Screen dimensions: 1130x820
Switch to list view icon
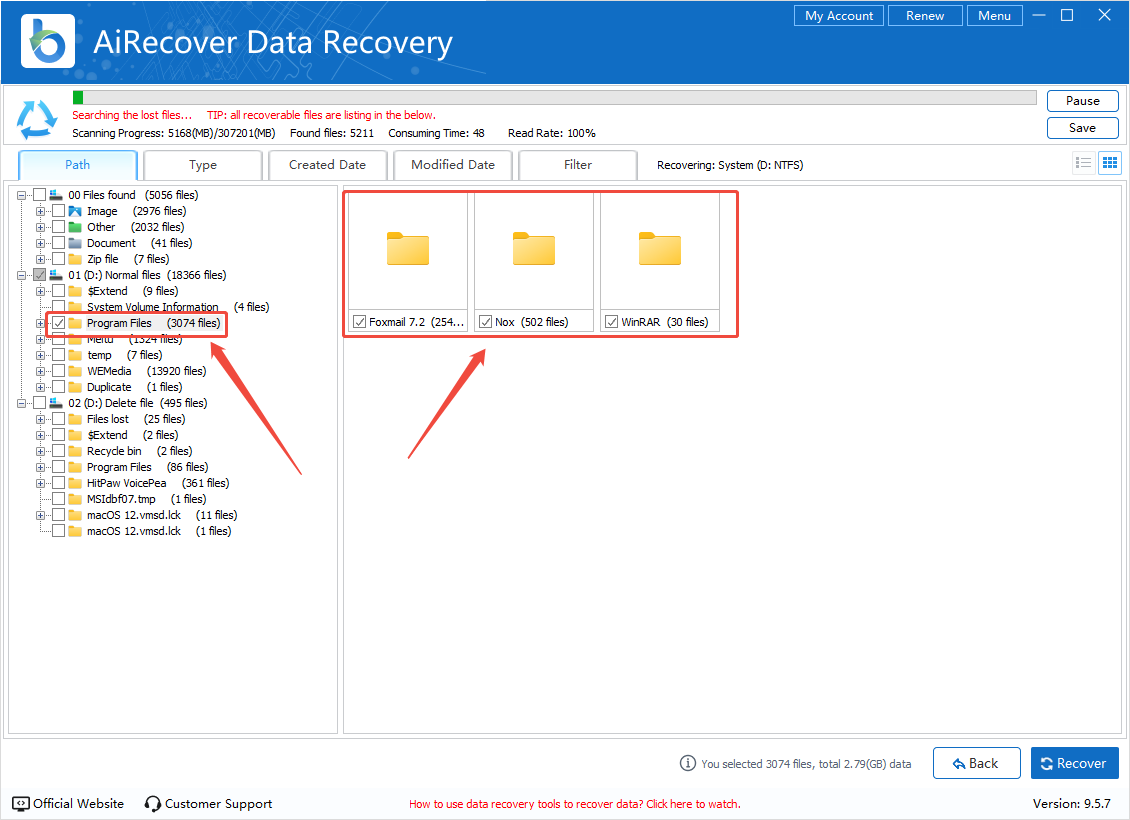coord(1083,164)
